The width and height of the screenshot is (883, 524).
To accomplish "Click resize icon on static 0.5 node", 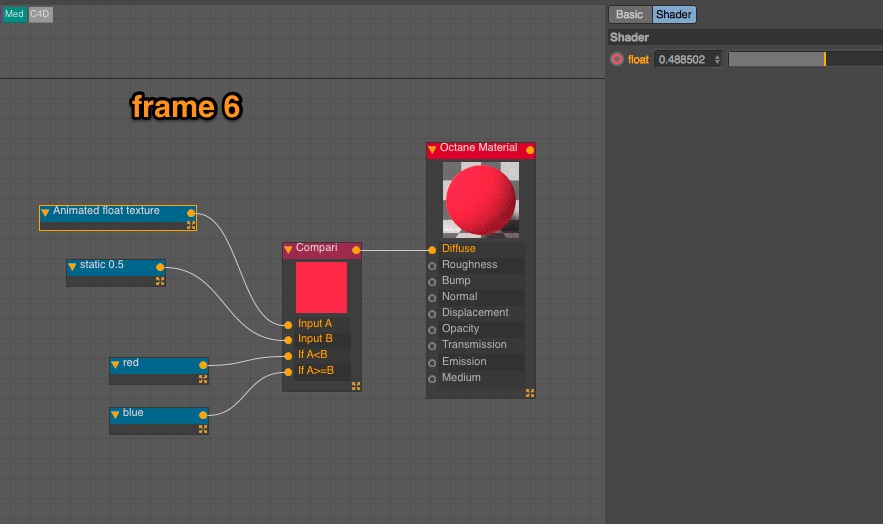I will tap(160, 281).
